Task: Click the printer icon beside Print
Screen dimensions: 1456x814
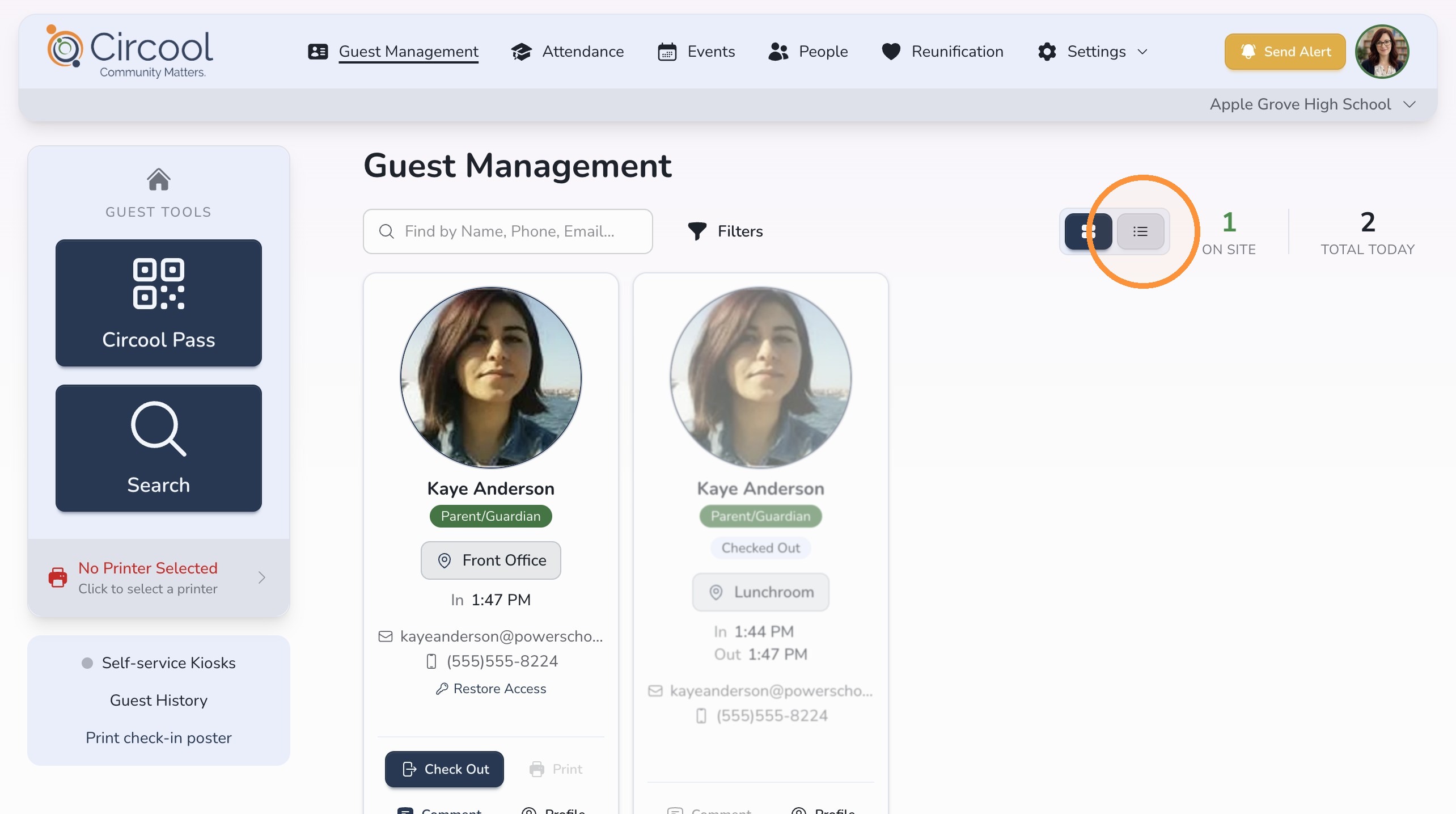Action: (536, 769)
